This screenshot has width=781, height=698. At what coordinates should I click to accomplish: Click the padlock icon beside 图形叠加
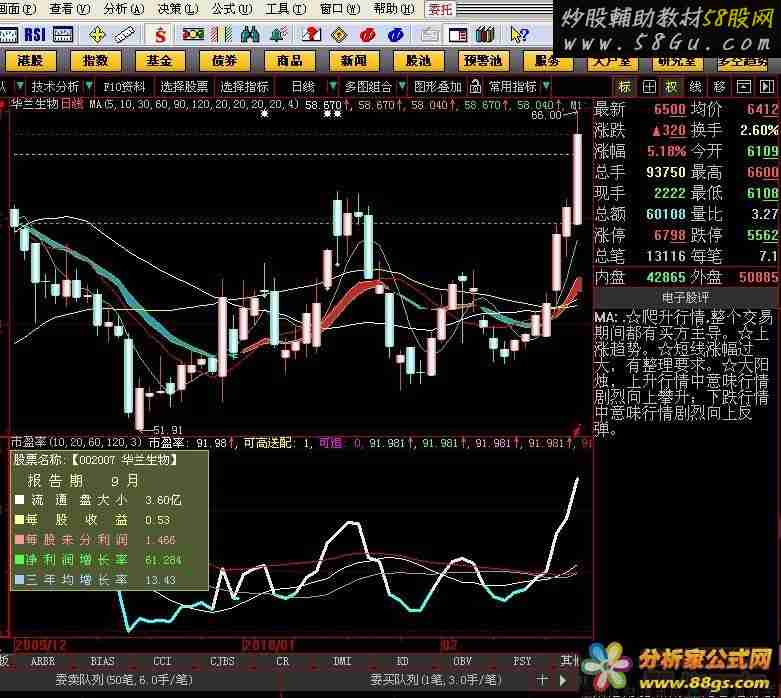pyautogui.click(x=475, y=87)
